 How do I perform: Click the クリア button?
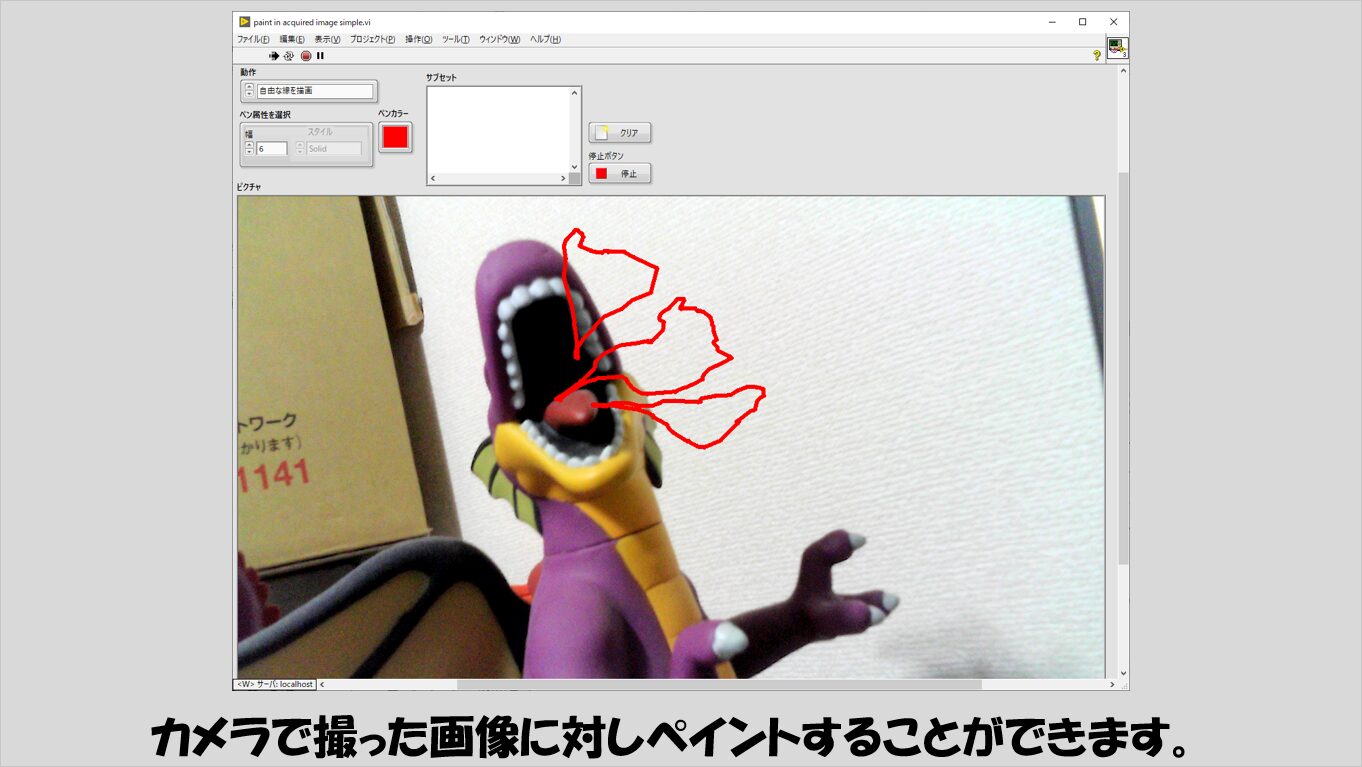pos(620,132)
